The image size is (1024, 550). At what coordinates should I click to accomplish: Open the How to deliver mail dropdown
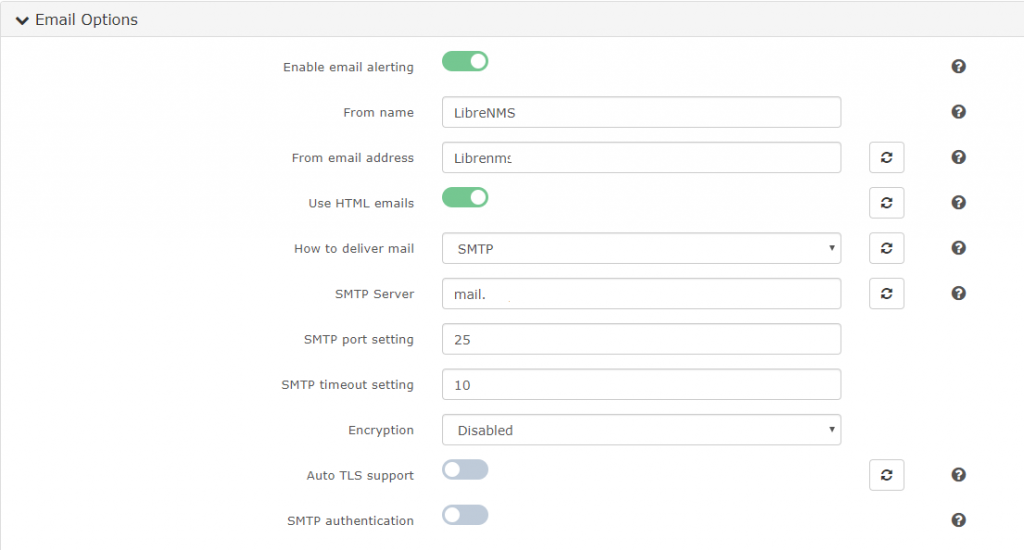641,248
